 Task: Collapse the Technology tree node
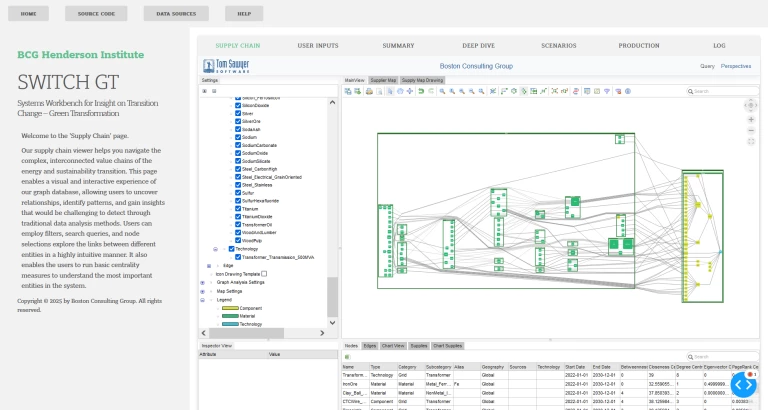pyautogui.click(x=216, y=248)
